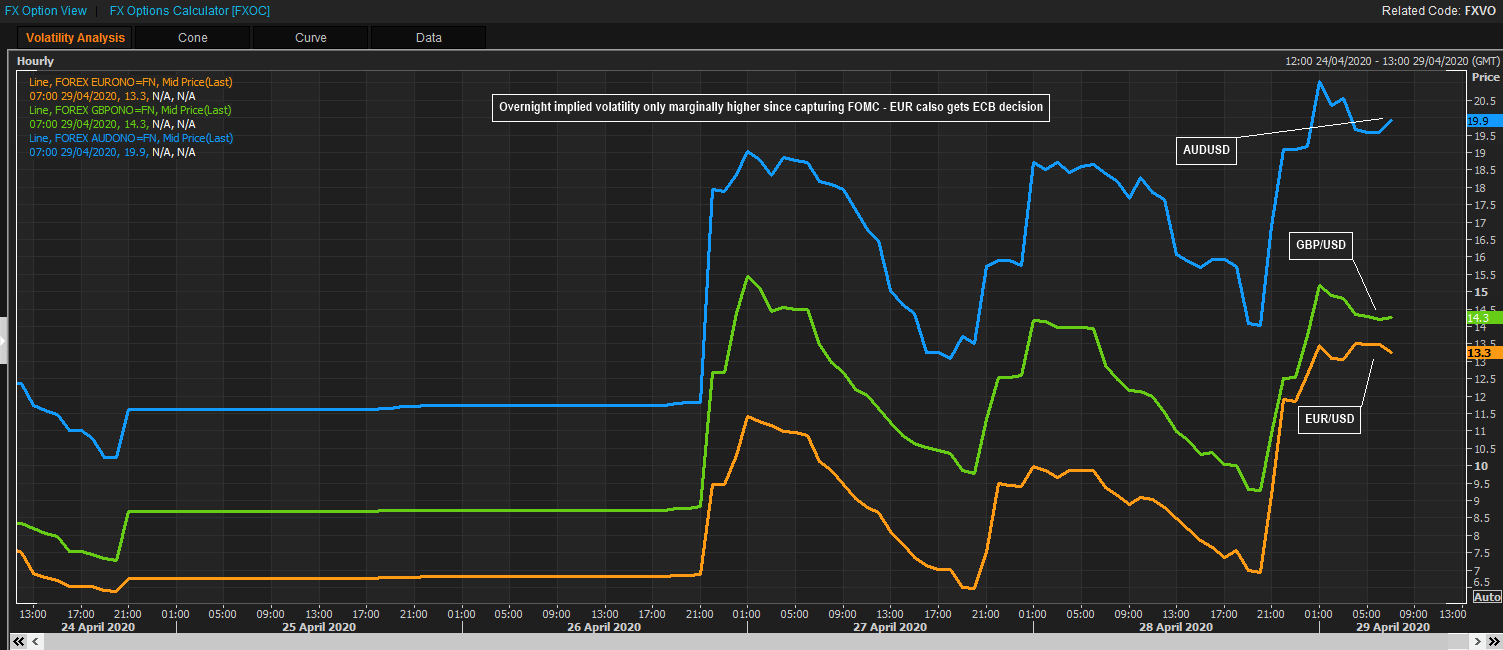Viewport: 1503px width, 650px height.
Task: Jump to chart start with double-left arrow
Action: (18, 641)
